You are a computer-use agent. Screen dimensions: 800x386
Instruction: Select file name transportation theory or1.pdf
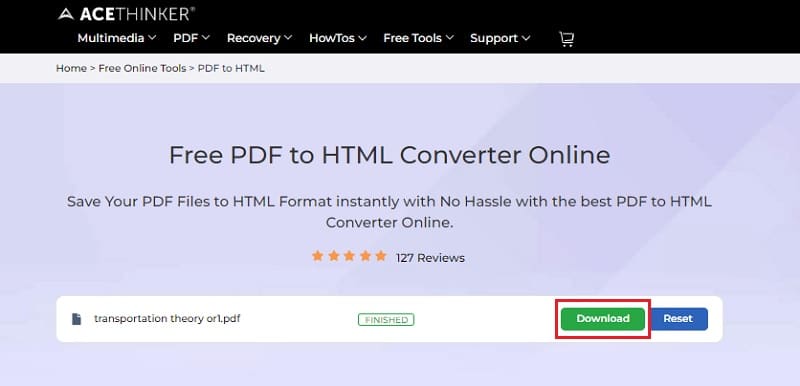[167, 319]
